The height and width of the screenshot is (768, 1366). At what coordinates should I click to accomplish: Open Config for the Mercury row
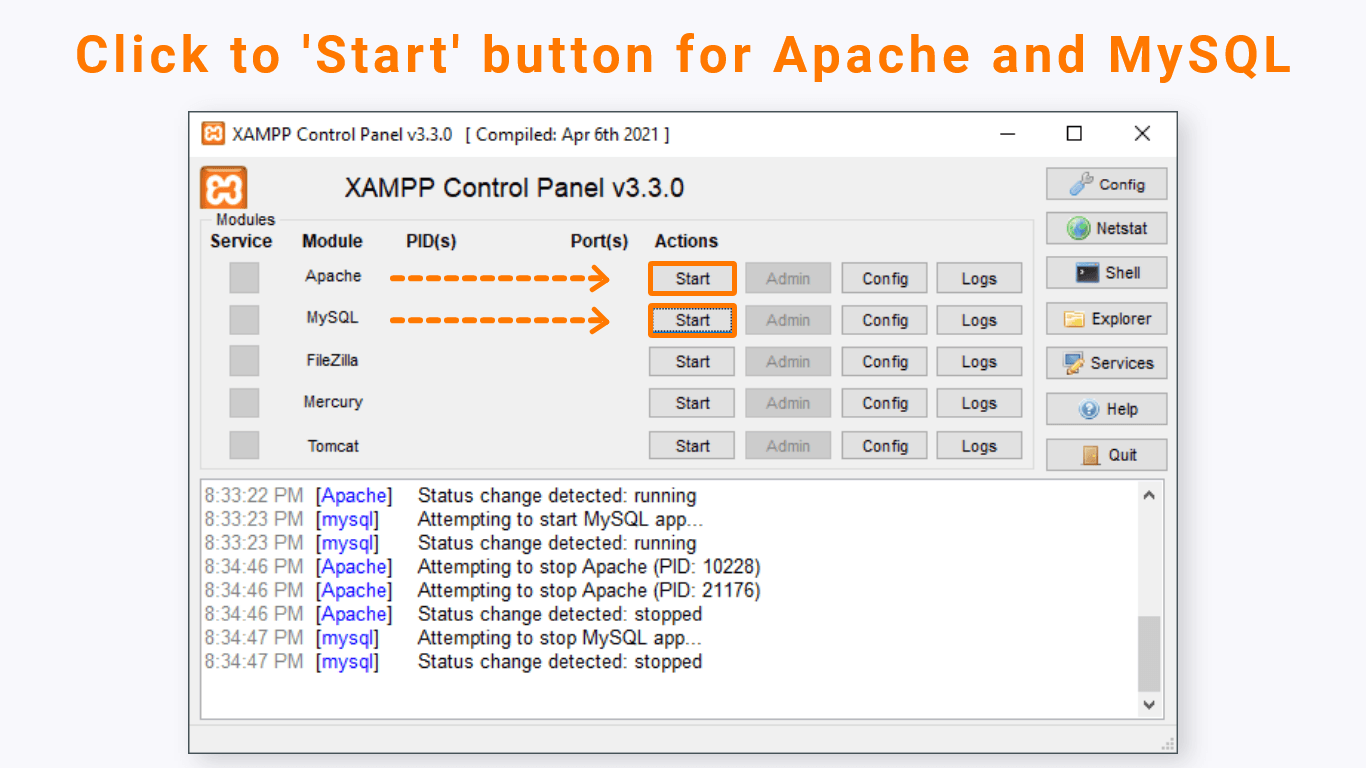[x=885, y=403]
